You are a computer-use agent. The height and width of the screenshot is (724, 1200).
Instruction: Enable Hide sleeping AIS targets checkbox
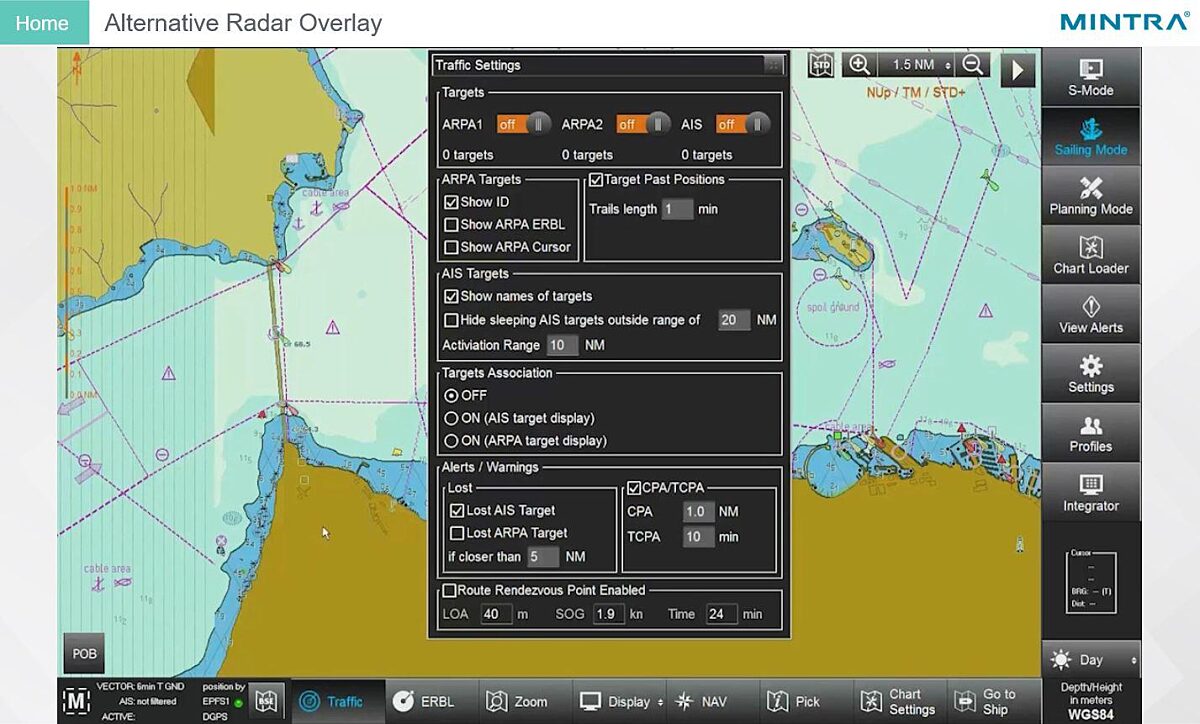pyautogui.click(x=451, y=320)
